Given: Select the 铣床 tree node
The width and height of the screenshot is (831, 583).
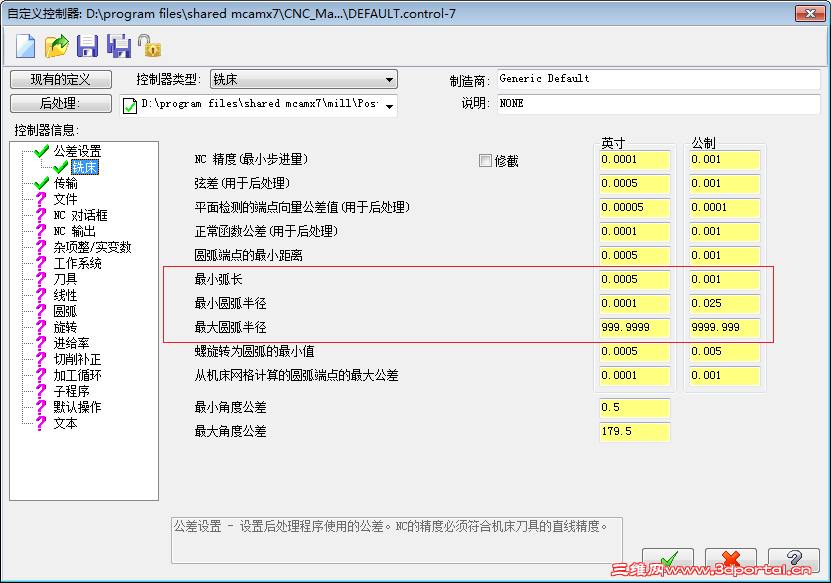Looking at the screenshot, I should click(85, 167).
